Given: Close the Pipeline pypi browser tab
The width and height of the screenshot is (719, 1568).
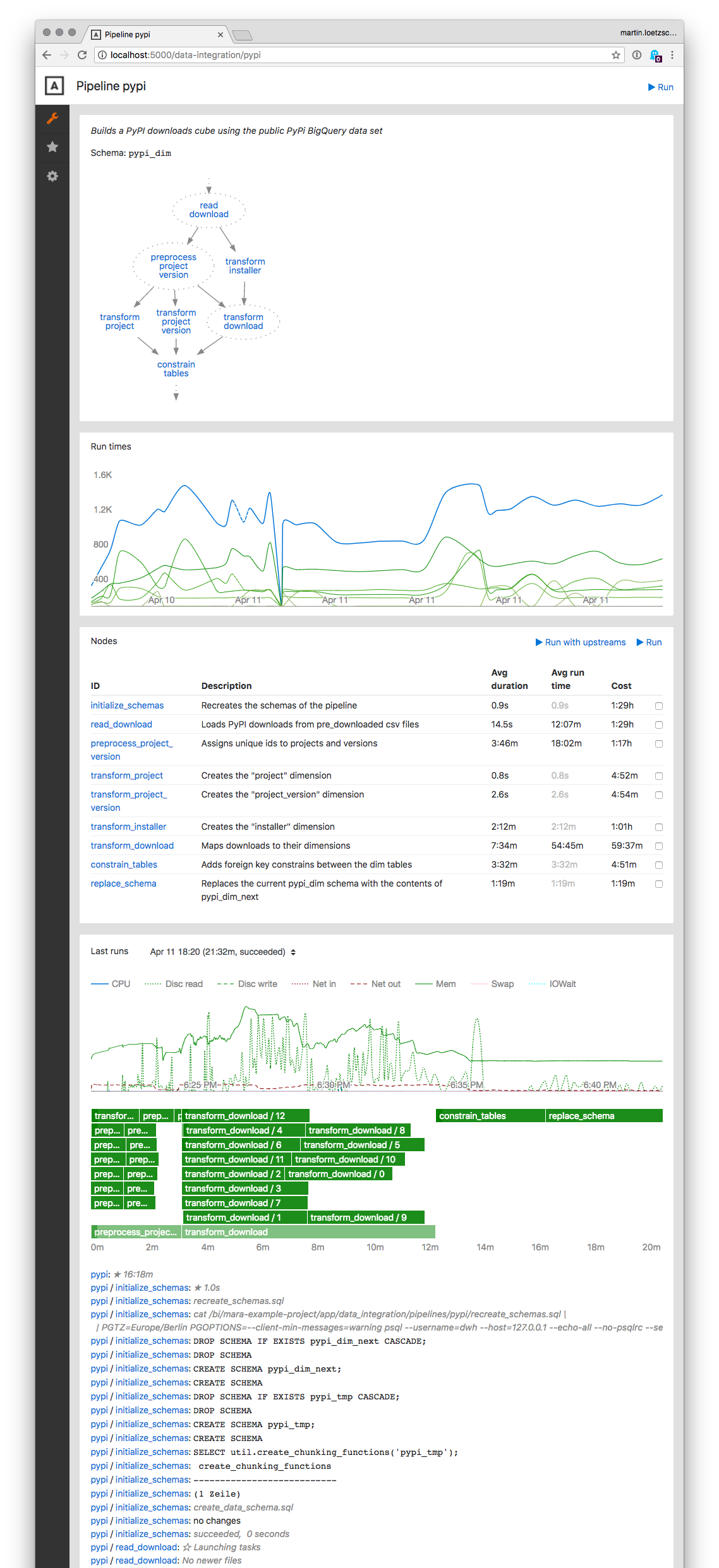Looking at the screenshot, I should click(x=221, y=35).
